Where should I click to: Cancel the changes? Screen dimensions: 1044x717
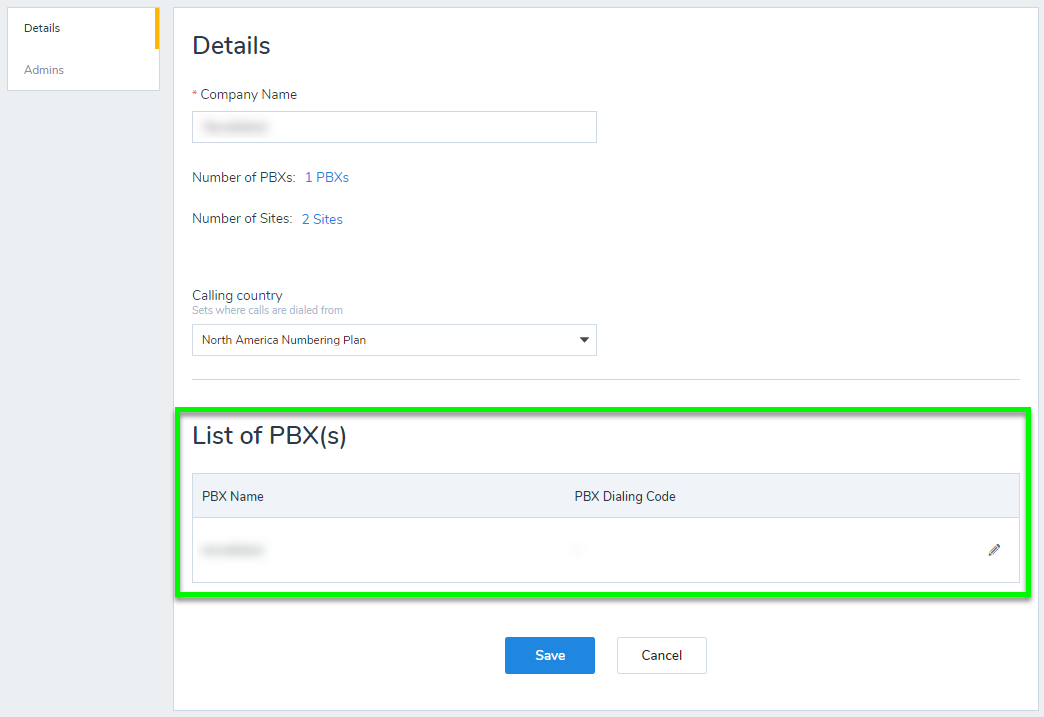(x=661, y=655)
